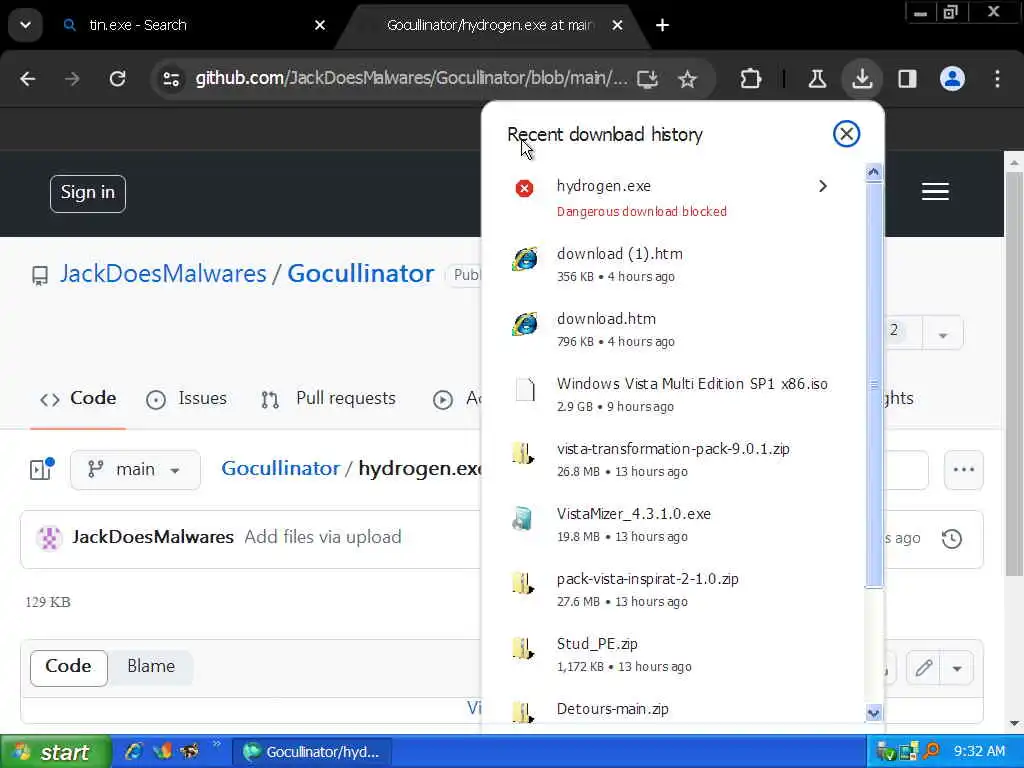This screenshot has height=768, width=1024.
Task: Click the address bar URL
Action: (411, 78)
